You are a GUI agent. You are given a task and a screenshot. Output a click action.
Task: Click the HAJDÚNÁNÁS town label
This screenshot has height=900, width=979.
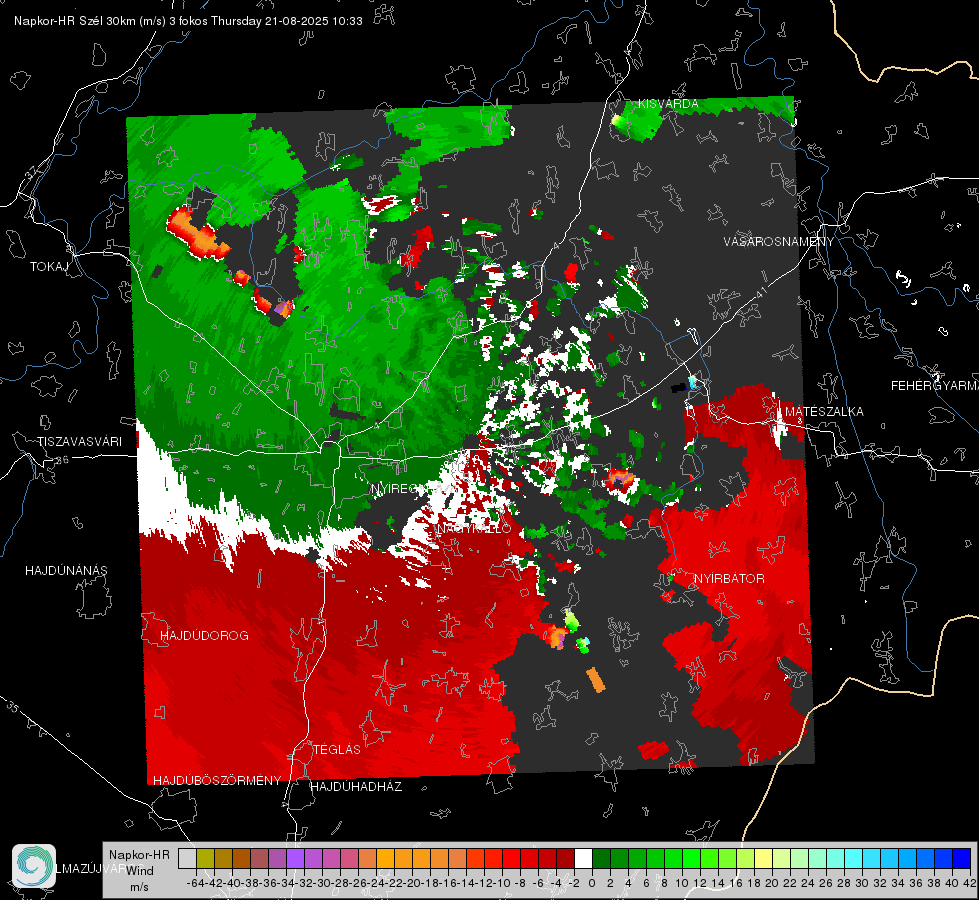click(66, 570)
